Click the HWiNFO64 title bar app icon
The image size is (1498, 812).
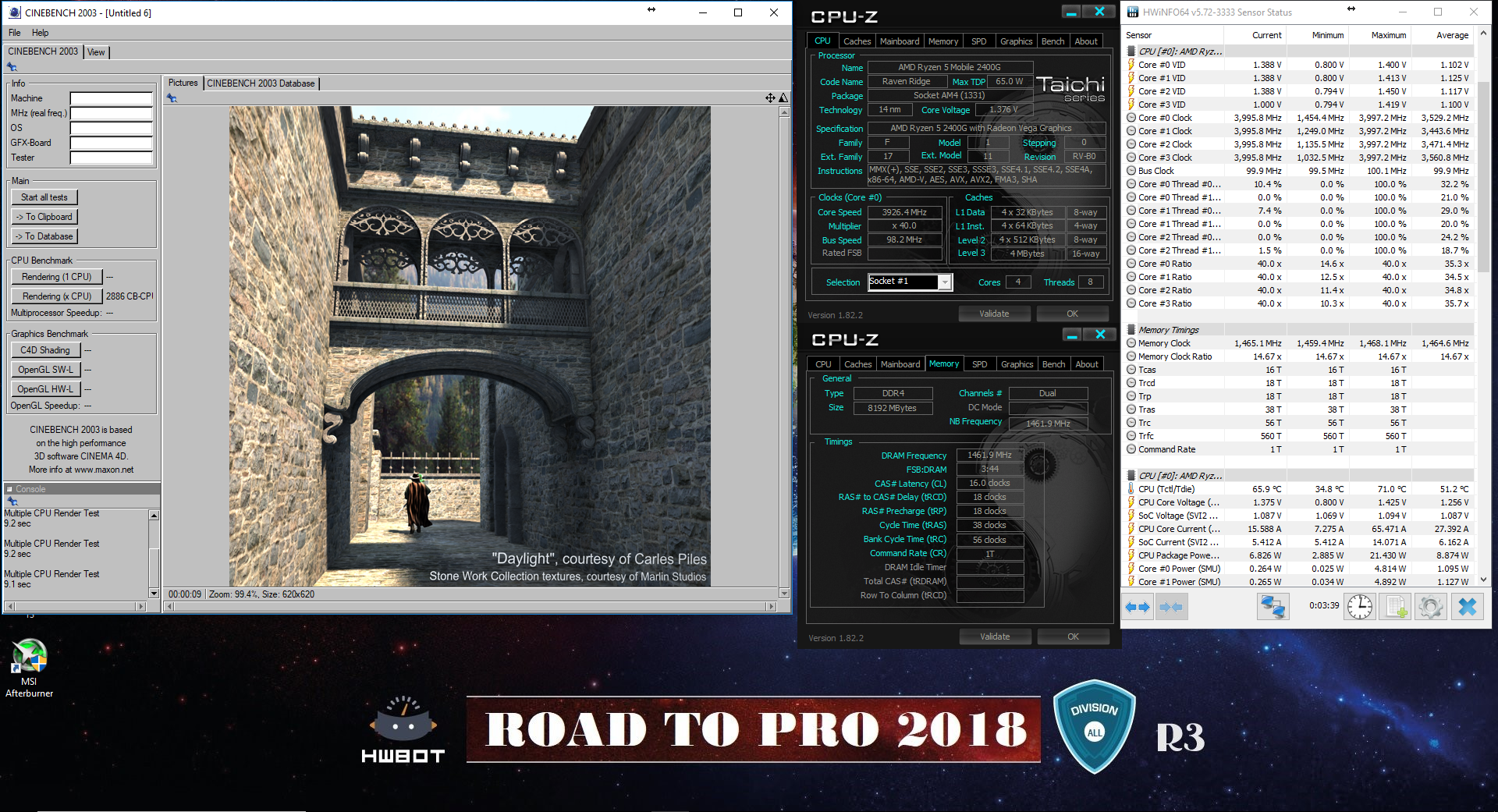point(1133,12)
